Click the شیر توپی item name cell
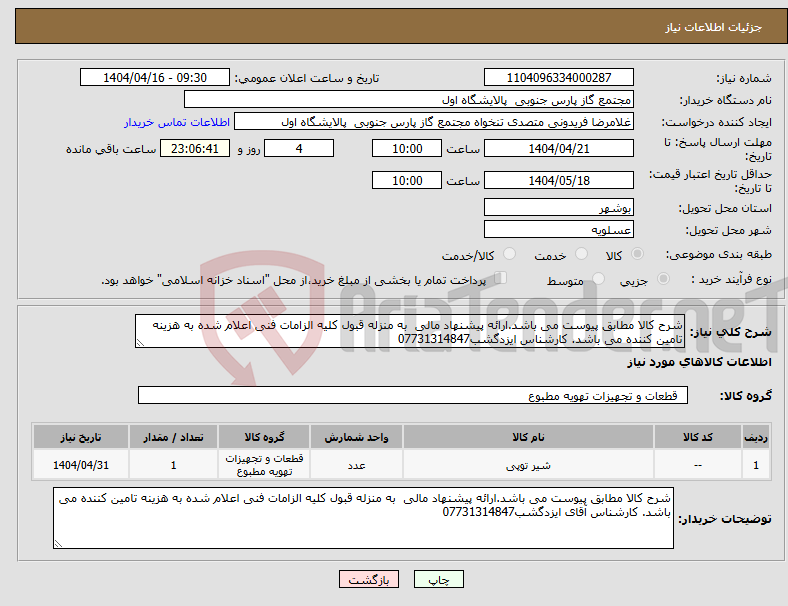788x606 pixels. coord(528,465)
